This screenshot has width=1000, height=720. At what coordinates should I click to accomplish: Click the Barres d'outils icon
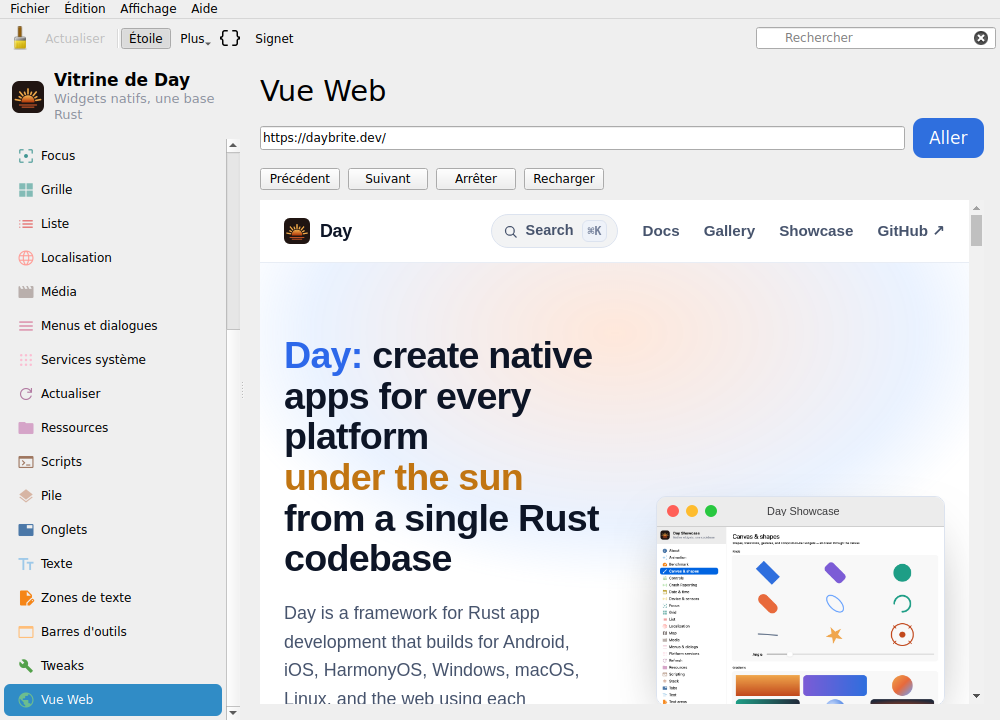coord(26,632)
